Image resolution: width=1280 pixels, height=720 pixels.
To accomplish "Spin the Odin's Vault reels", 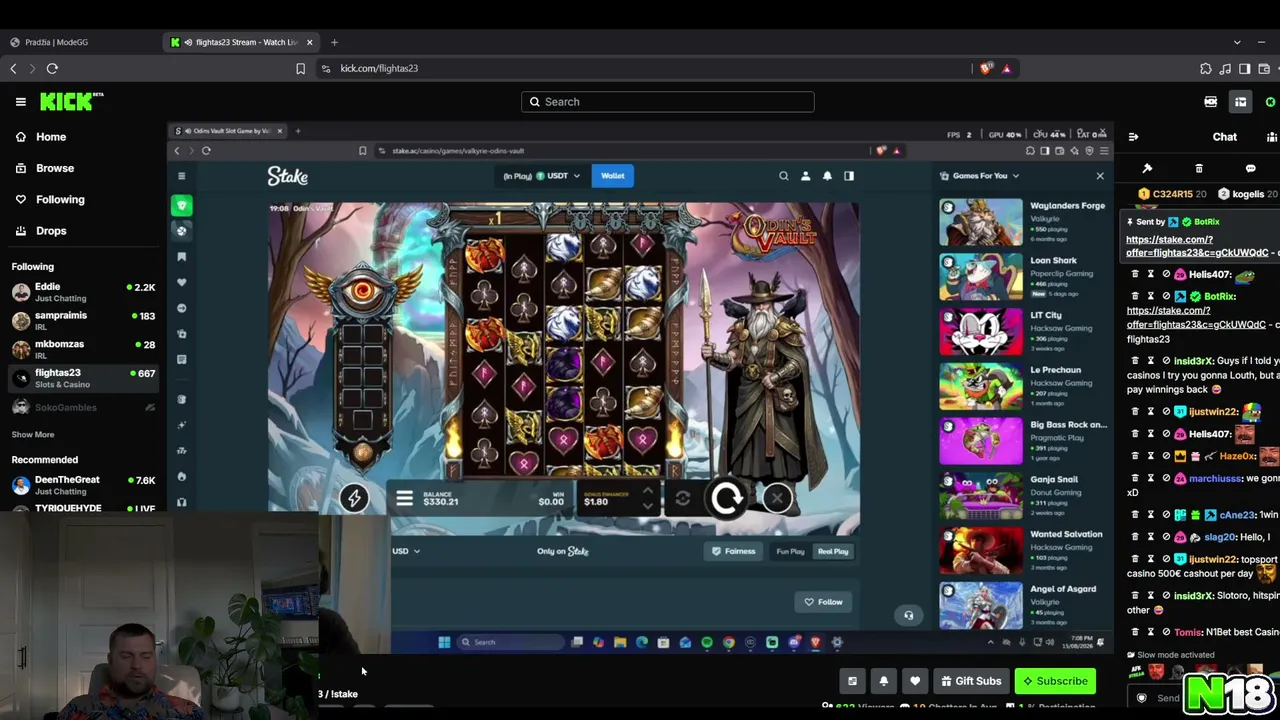I will pyautogui.click(x=727, y=498).
